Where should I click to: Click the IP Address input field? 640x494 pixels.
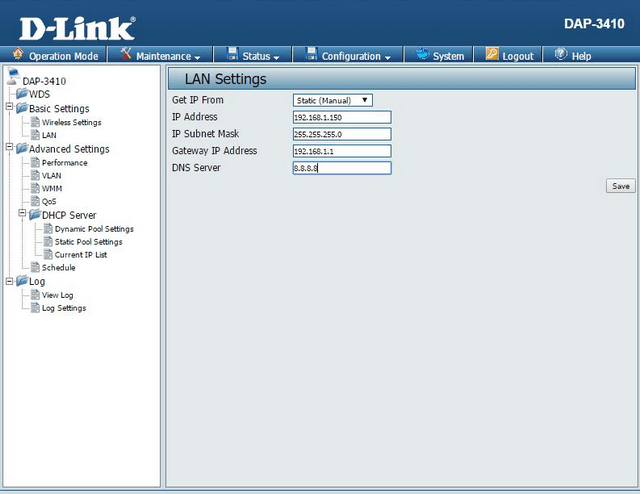coord(341,117)
